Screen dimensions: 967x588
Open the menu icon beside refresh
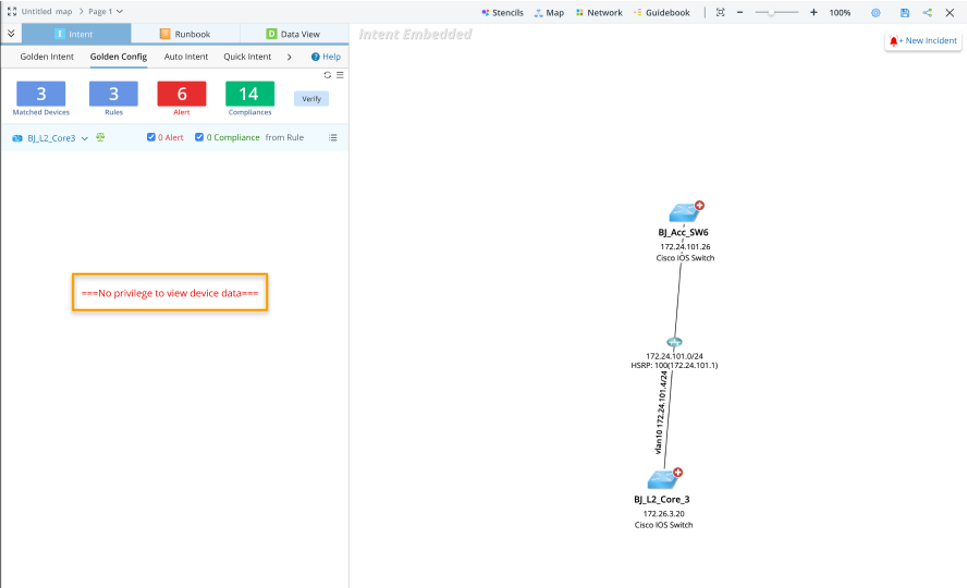click(340, 75)
